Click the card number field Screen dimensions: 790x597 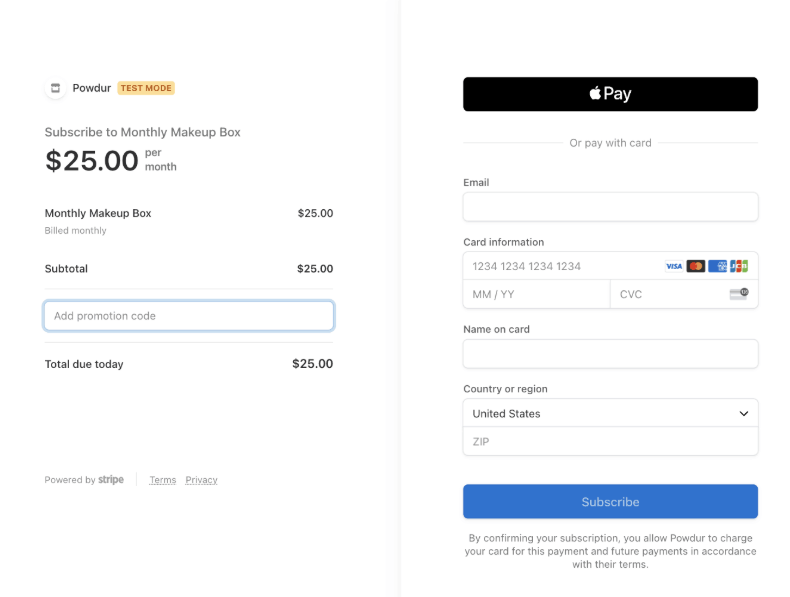(x=560, y=266)
